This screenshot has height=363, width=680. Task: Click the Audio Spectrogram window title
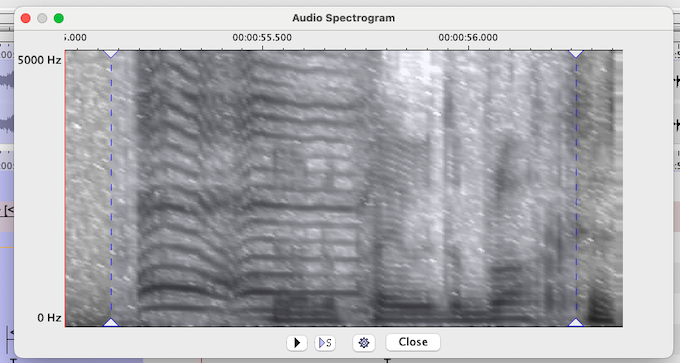(343, 18)
